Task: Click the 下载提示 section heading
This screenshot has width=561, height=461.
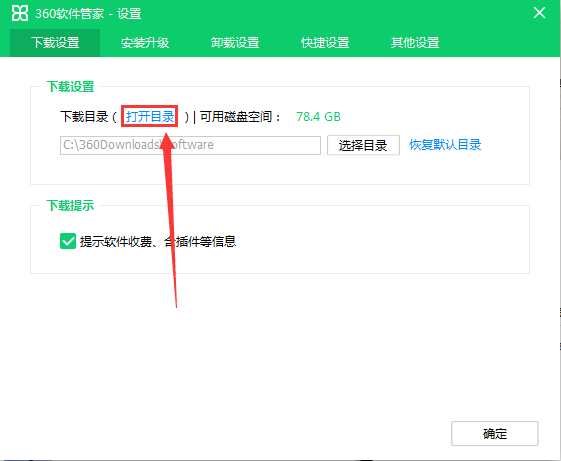Action: [x=70, y=205]
